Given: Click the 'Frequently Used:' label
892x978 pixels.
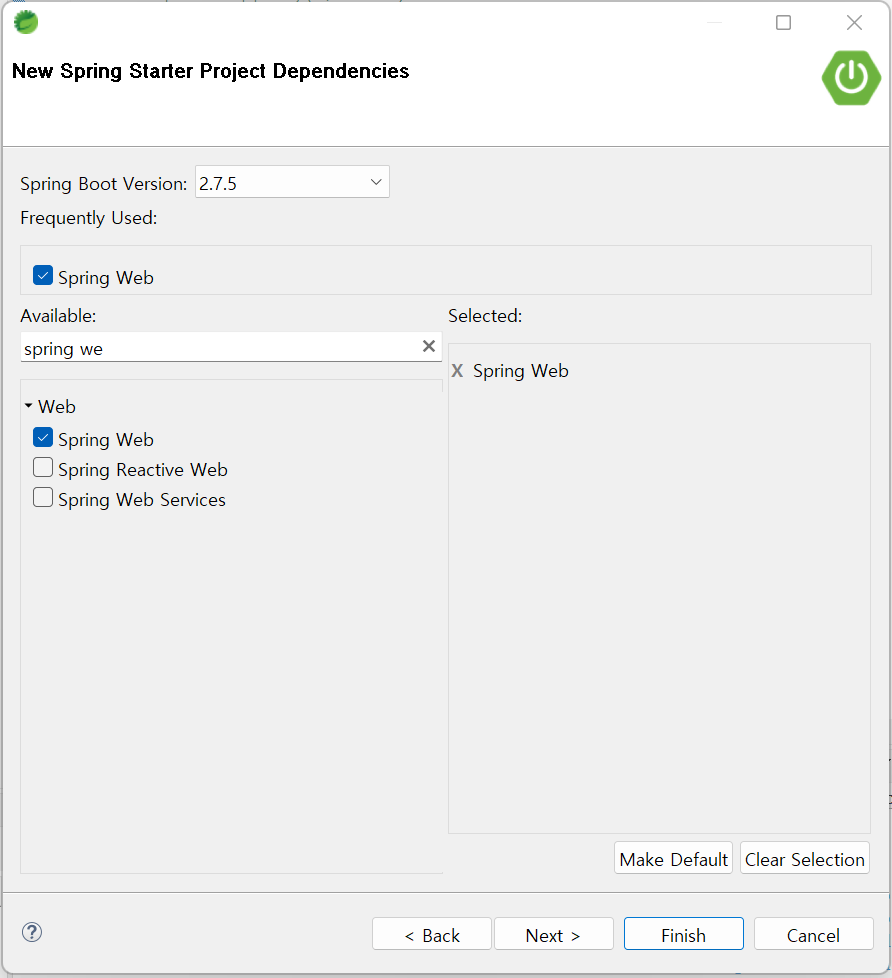Looking at the screenshot, I should 89,218.
